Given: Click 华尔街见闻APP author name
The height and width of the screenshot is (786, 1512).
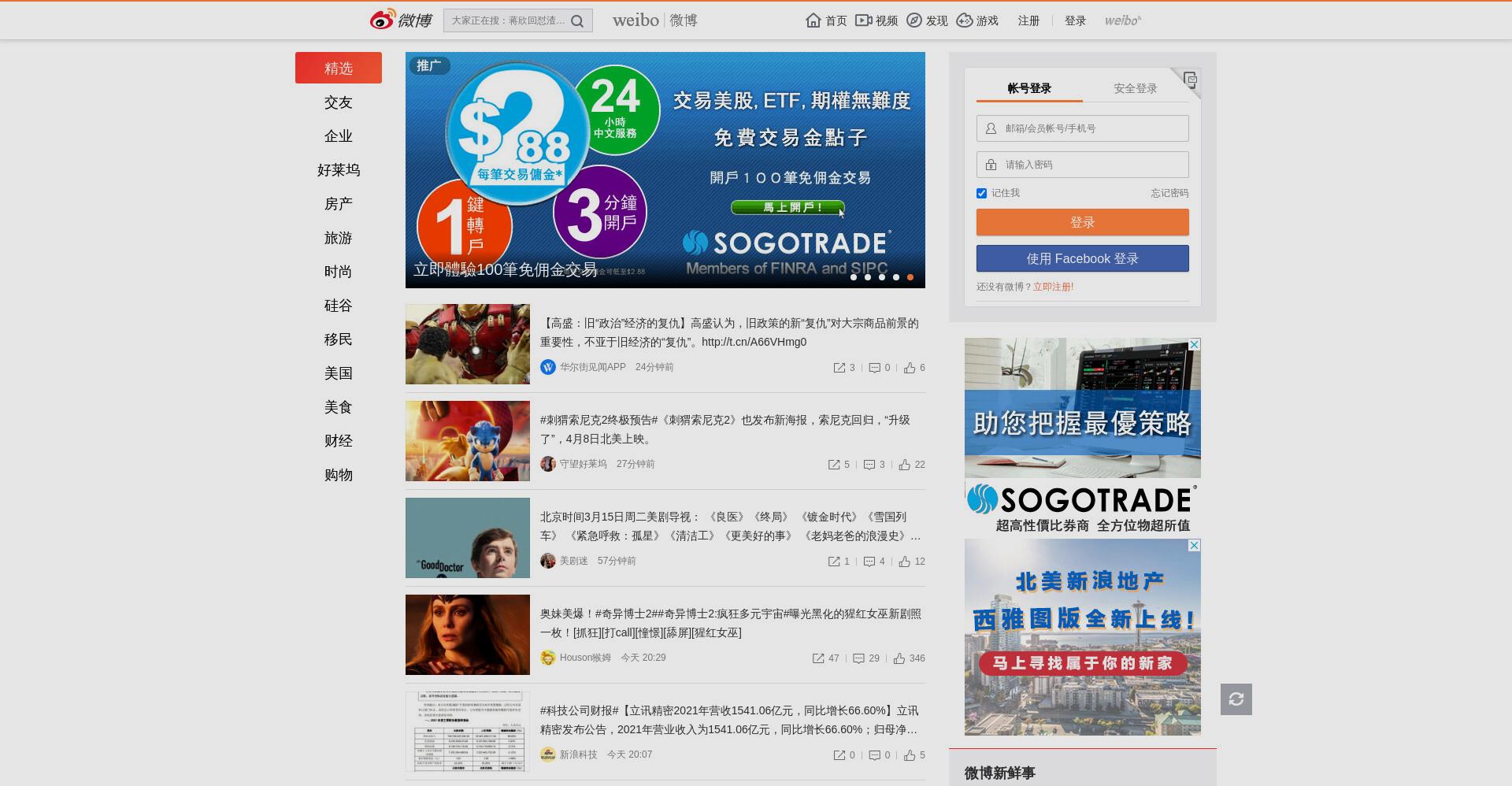Looking at the screenshot, I should 593,367.
